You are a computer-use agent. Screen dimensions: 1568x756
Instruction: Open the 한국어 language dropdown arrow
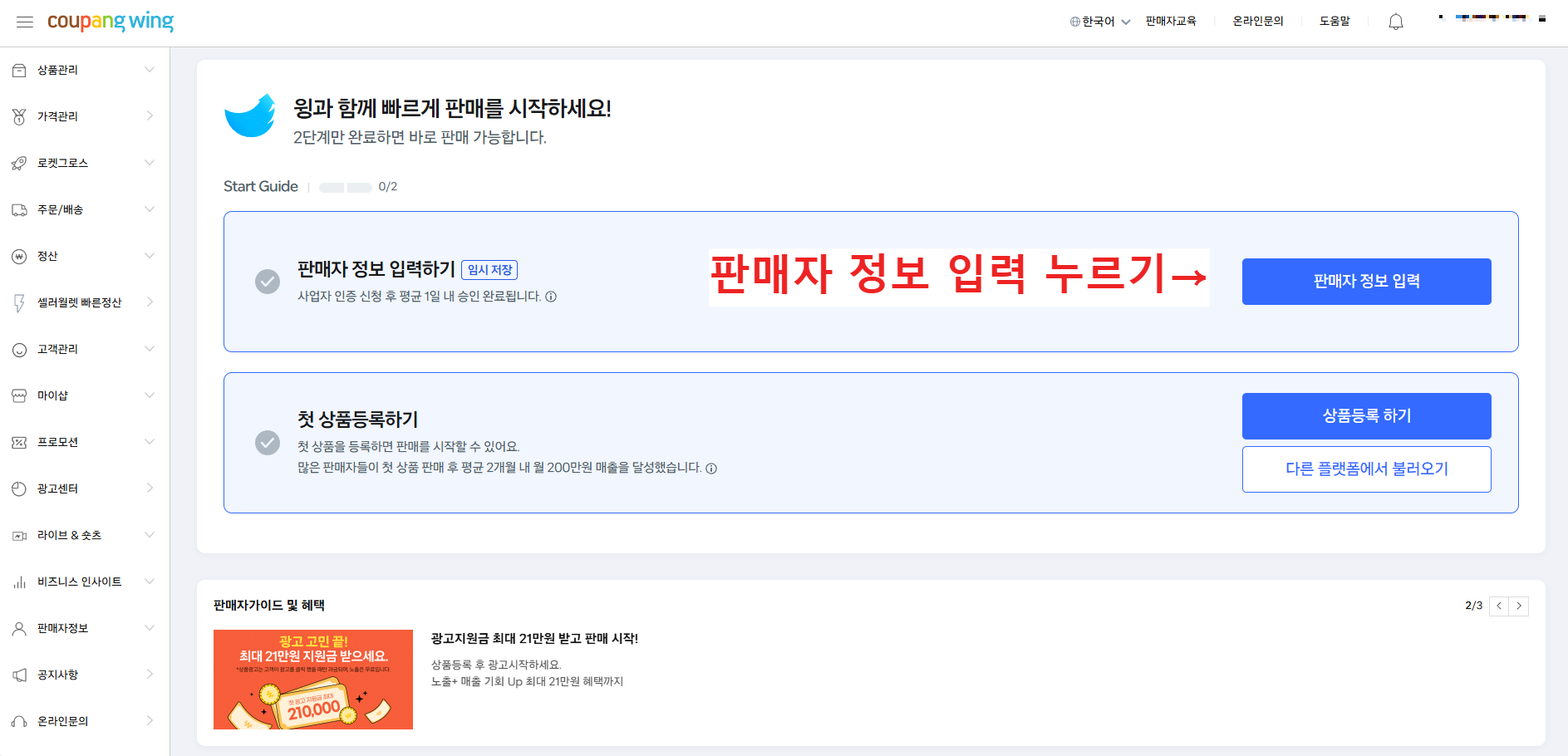(x=1126, y=22)
